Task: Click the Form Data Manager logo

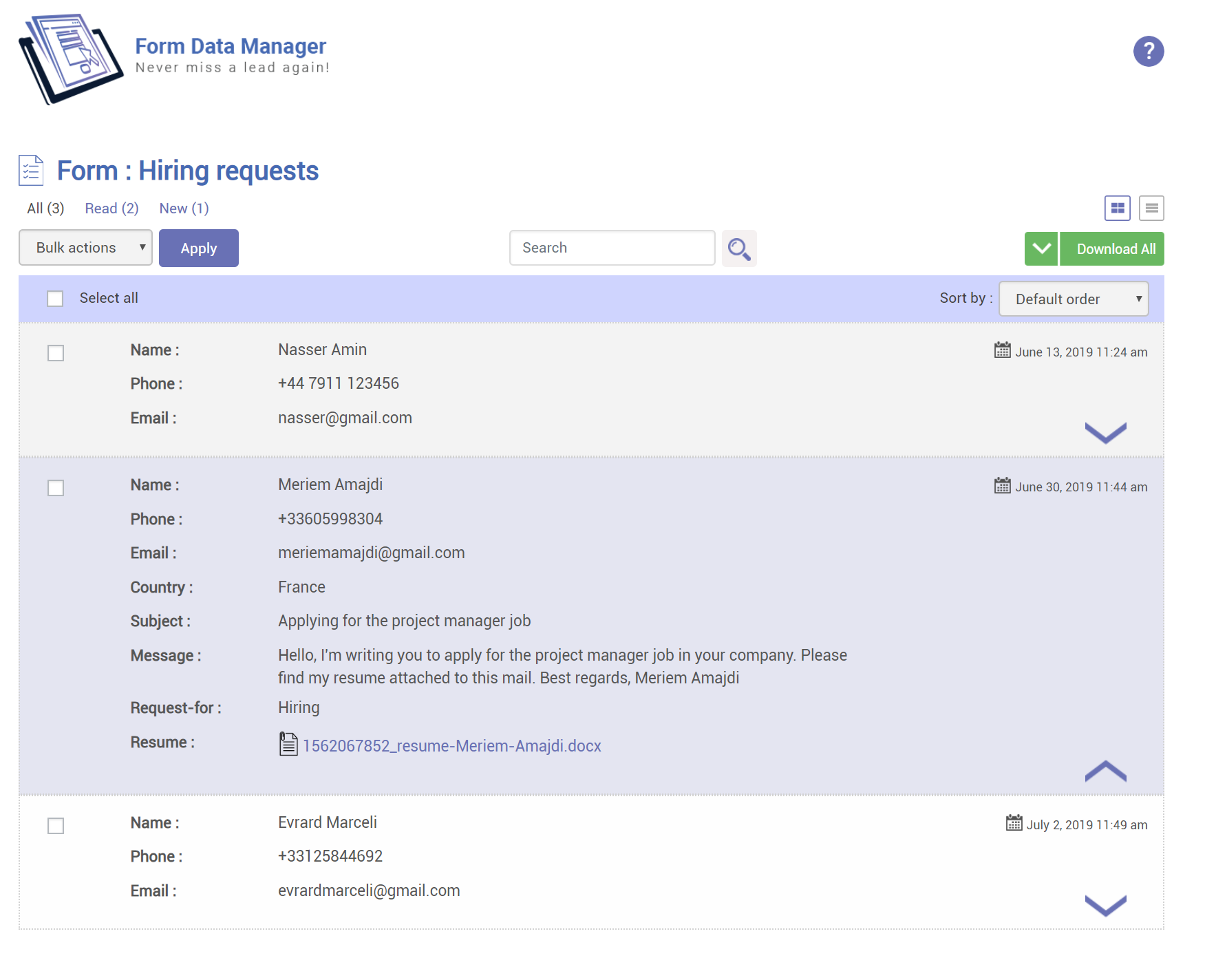Action: coord(71,59)
